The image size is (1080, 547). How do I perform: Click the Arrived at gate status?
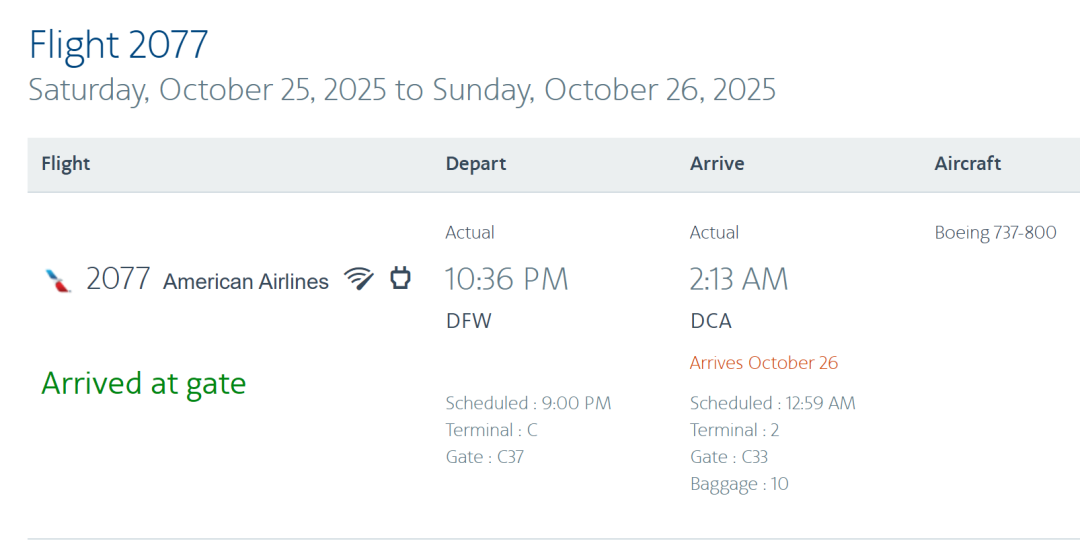[143, 383]
